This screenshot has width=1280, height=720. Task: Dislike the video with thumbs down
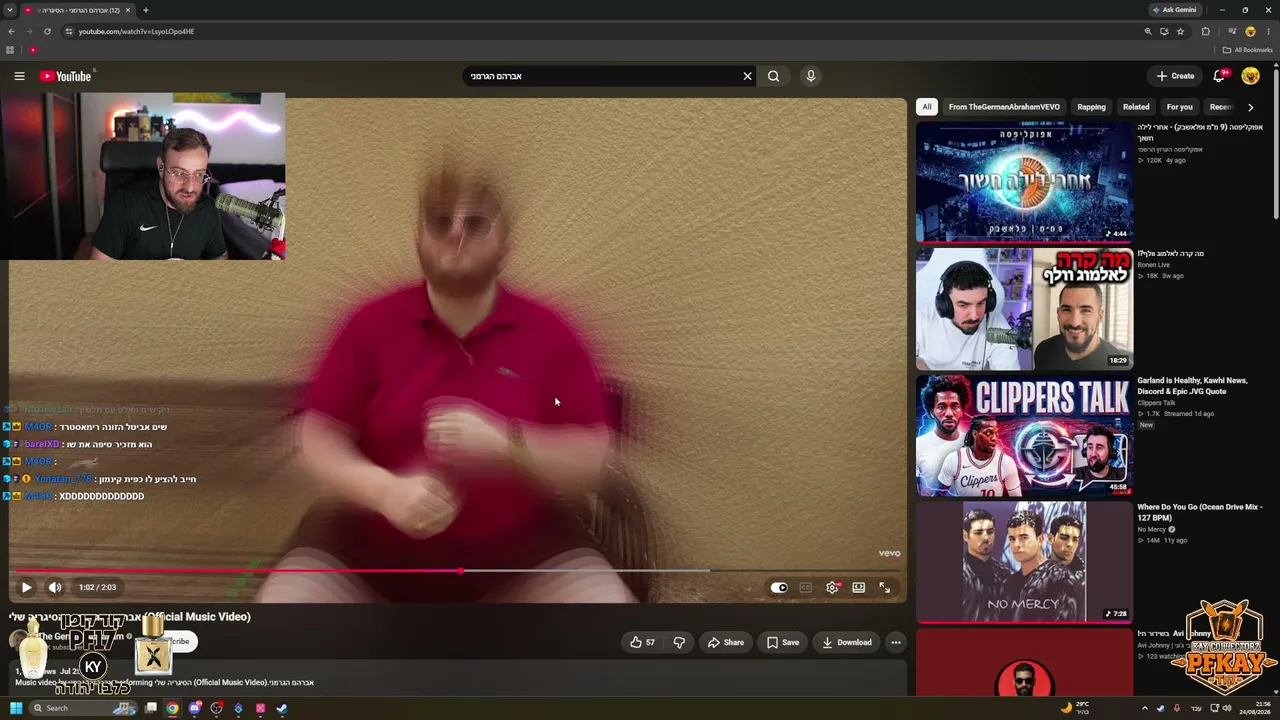click(x=679, y=642)
